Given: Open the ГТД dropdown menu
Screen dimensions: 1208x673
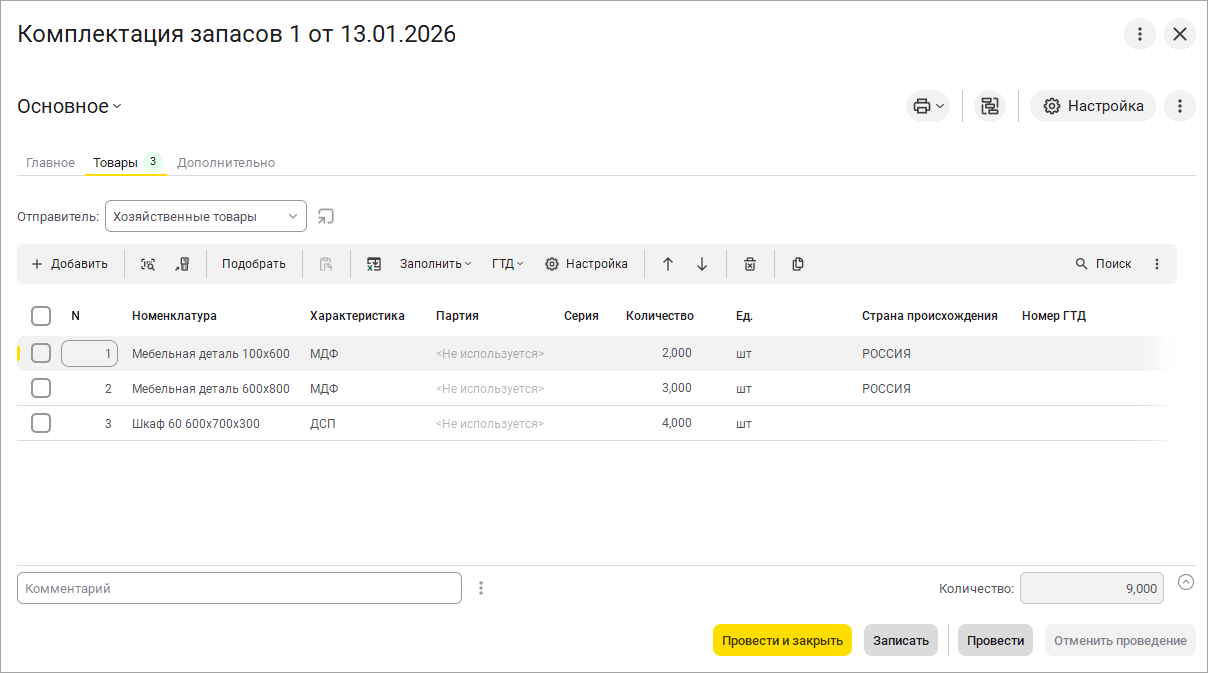Looking at the screenshot, I should click(x=507, y=264).
